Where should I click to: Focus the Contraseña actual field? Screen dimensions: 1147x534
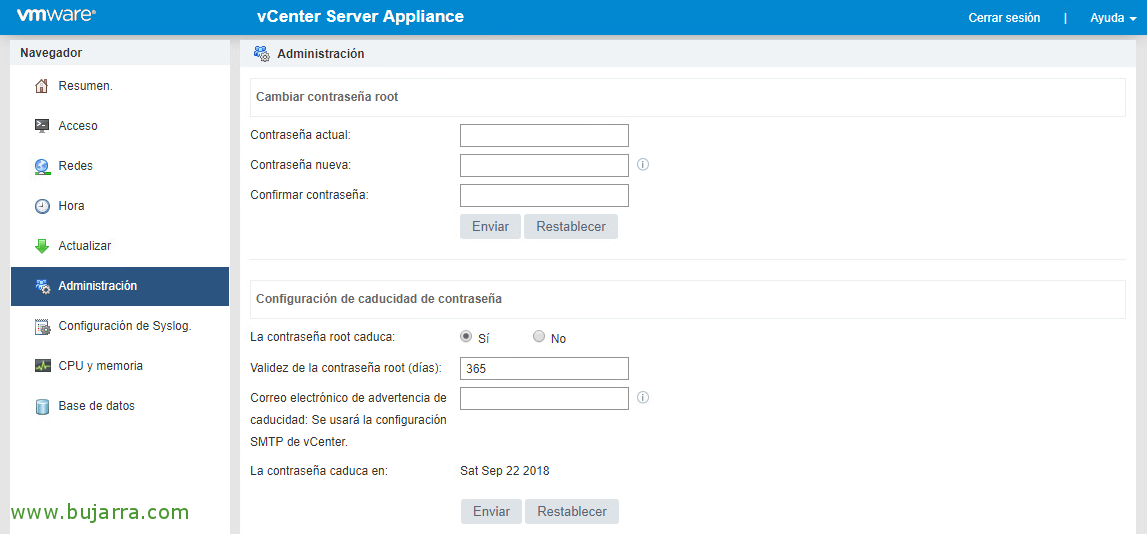tap(544, 135)
